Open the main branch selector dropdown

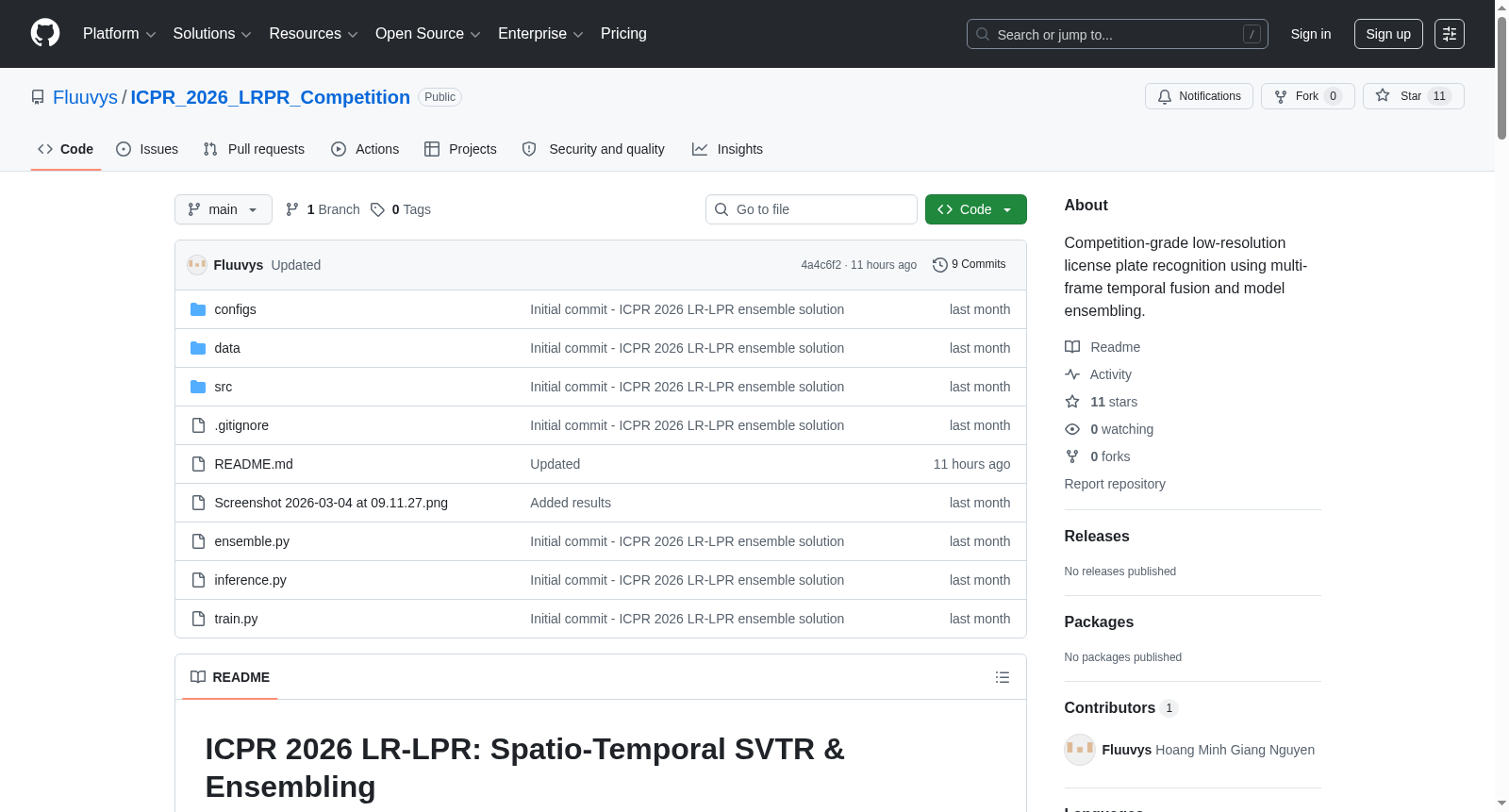coord(224,209)
